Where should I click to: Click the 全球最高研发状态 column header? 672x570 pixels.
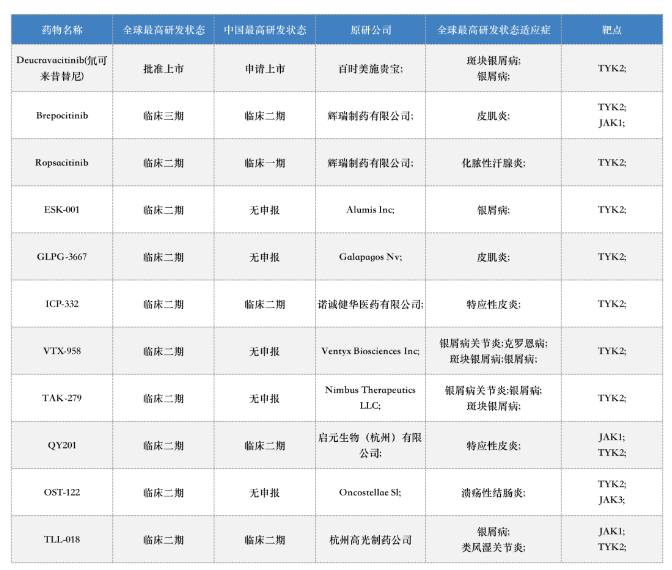coord(163,30)
